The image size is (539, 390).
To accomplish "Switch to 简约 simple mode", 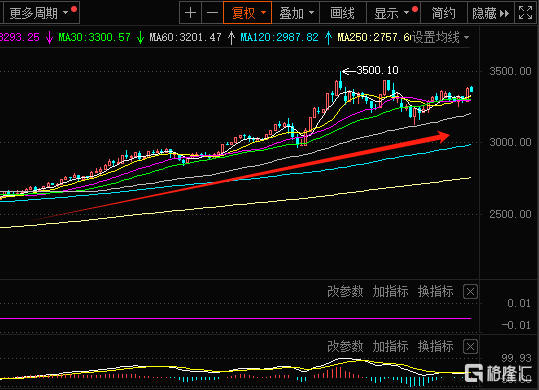I will pos(444,13).
